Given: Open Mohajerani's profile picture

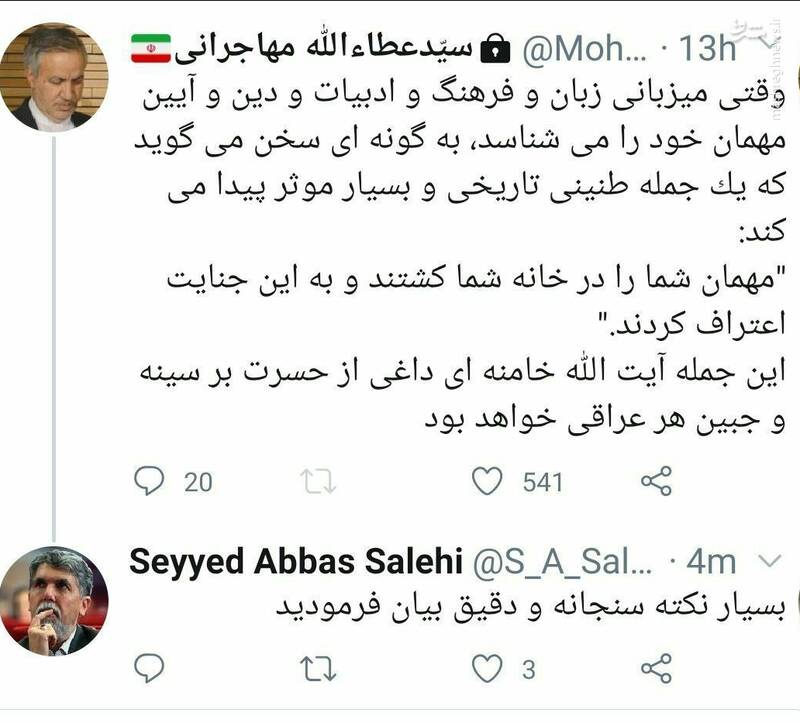Looking at the screenshot, I should [53, 77].
